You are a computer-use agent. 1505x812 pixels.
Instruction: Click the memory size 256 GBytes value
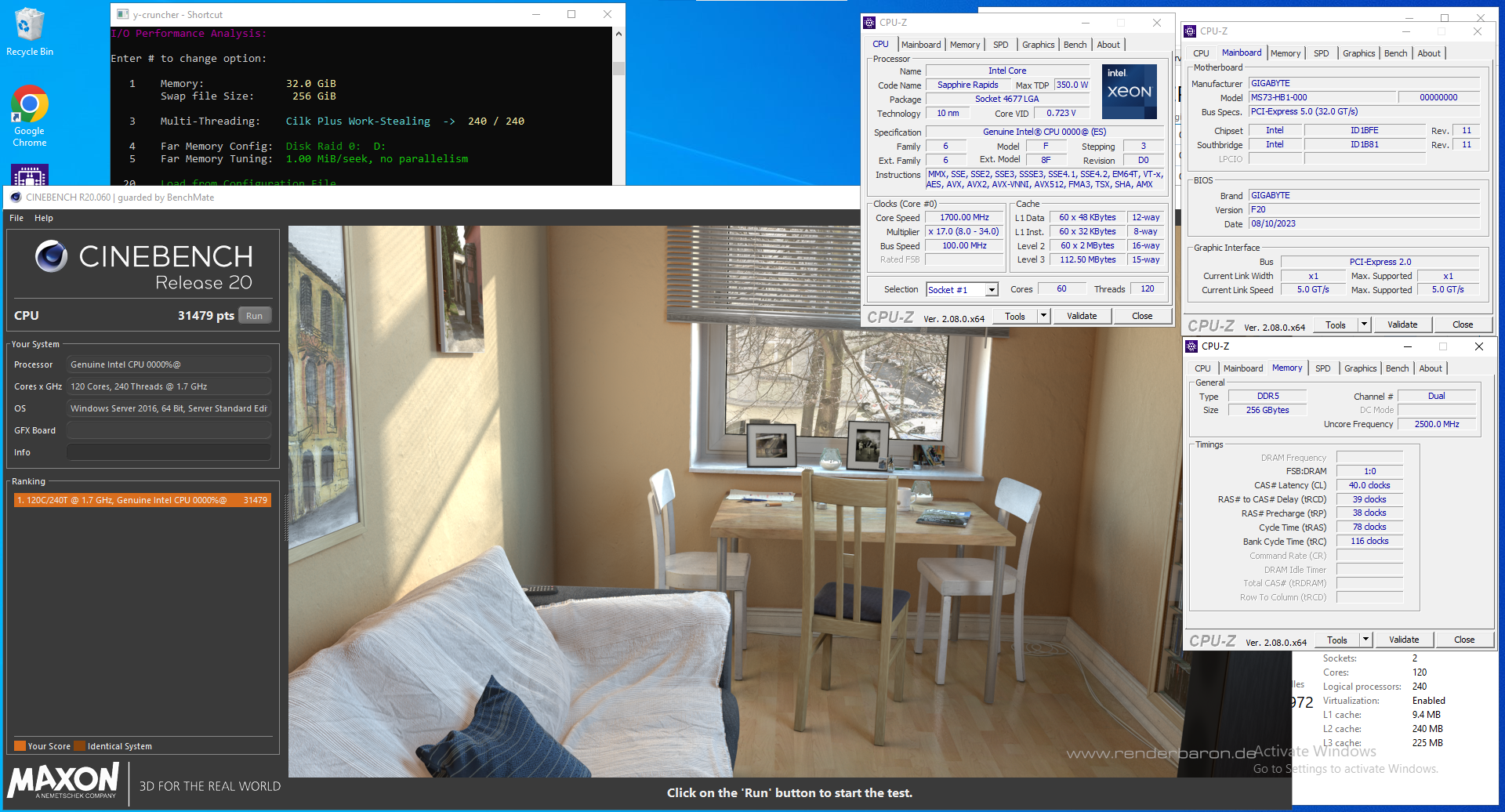[1267, 410]
